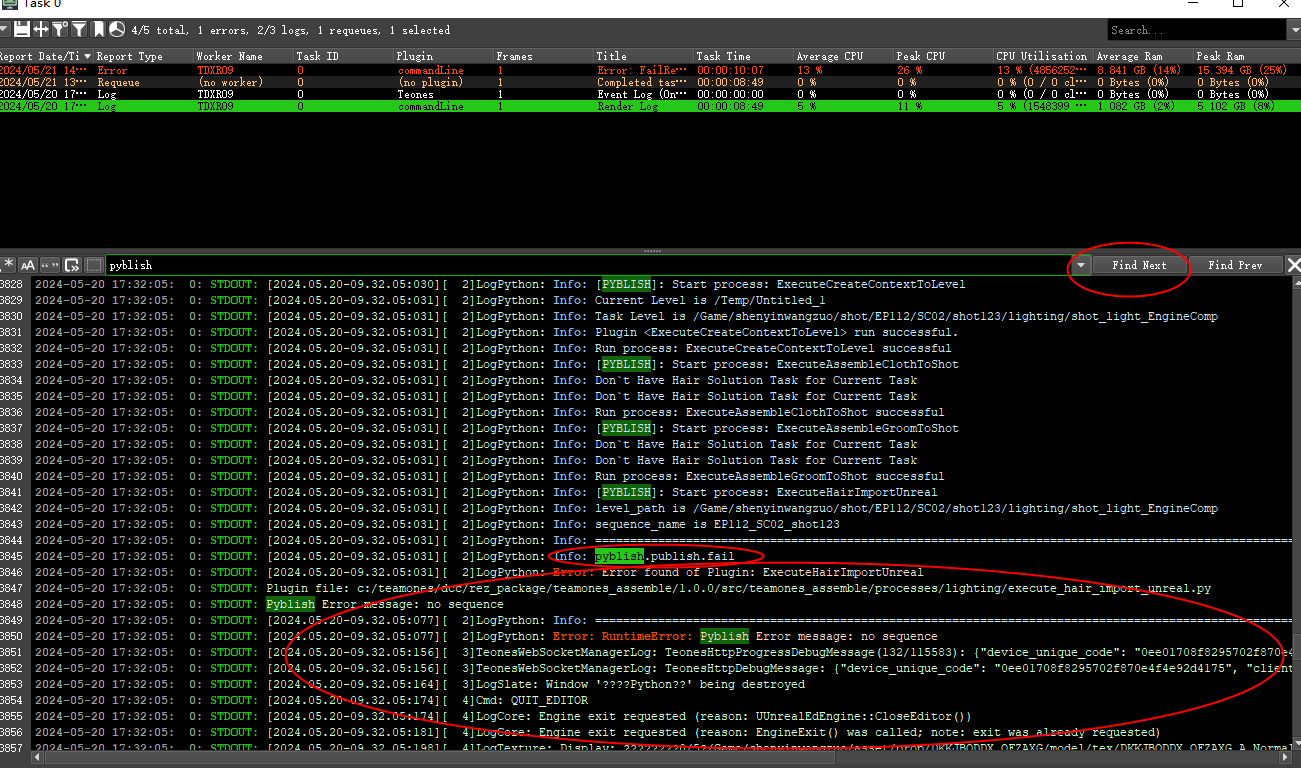Toggle case-sensitive search (AA button)
This screenshot has height=768, width=1301.
[28, 265]
